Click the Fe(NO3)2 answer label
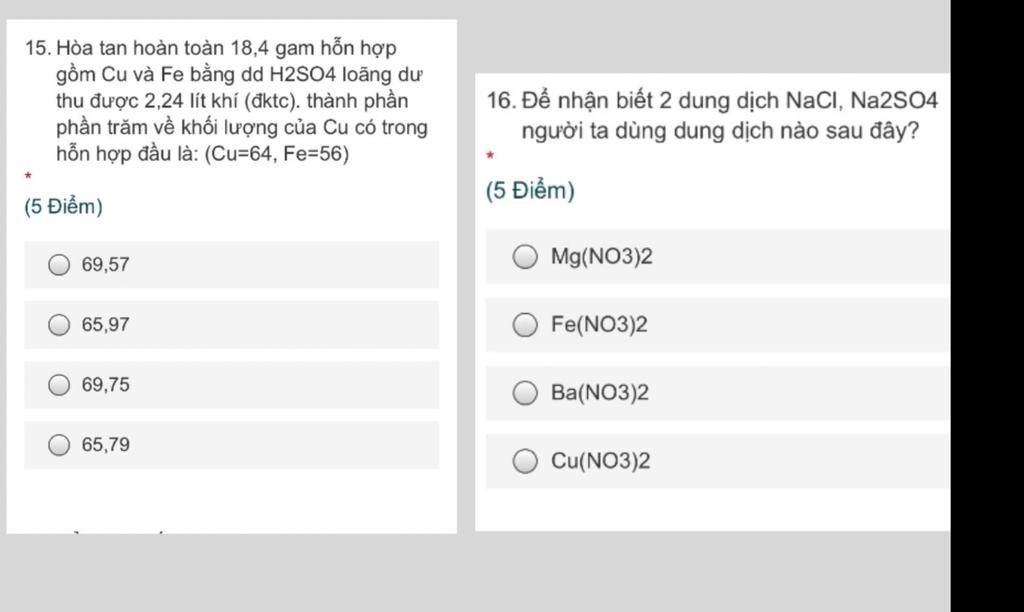 click(599, 325)
